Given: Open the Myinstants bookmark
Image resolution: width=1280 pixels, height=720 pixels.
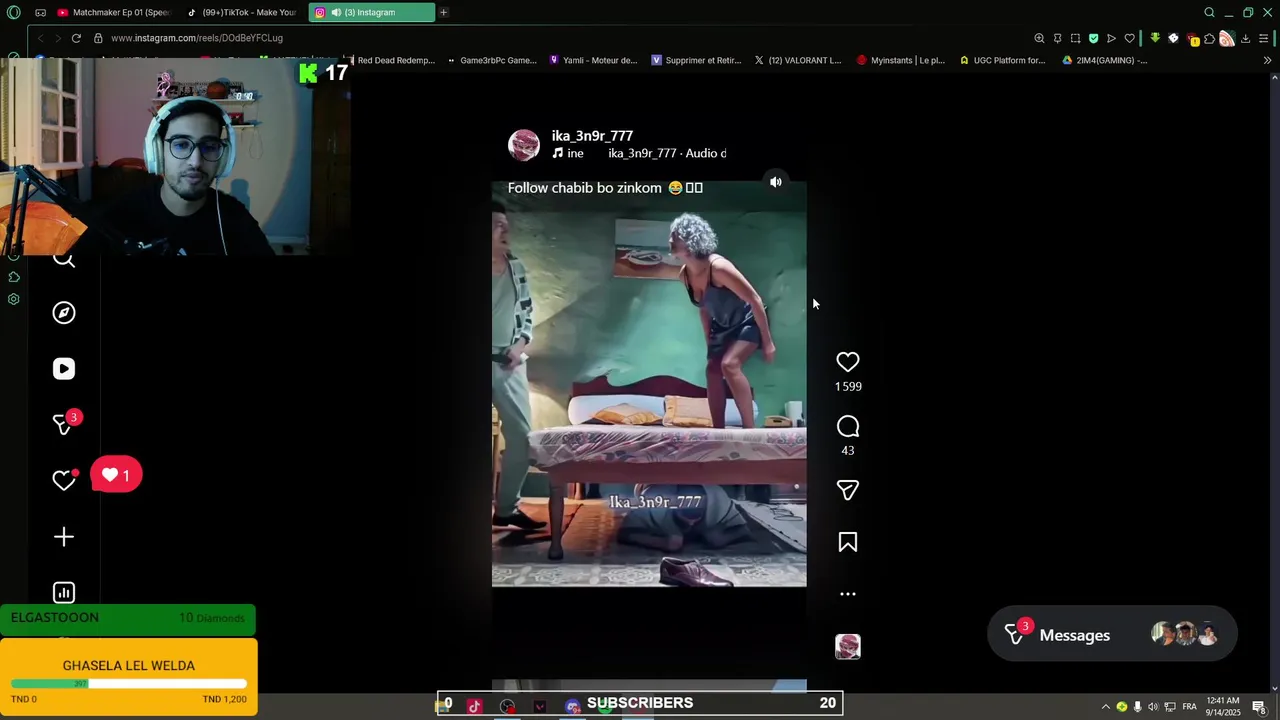Looking at the screenshot, I should point(901,60).
